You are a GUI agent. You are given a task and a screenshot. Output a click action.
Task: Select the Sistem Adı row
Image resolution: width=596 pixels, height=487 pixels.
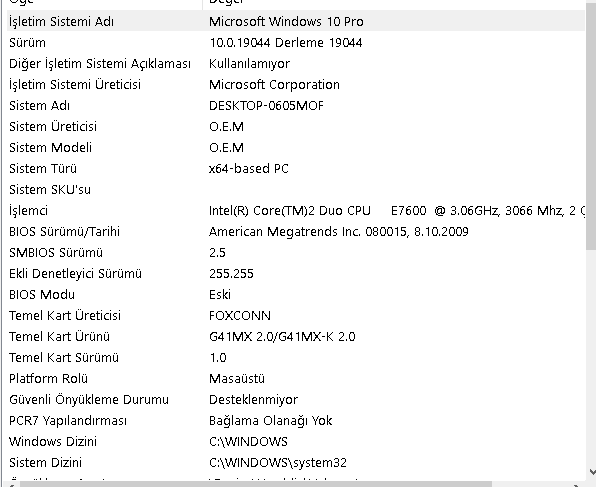pyautogui.click(x=296, y=105)
